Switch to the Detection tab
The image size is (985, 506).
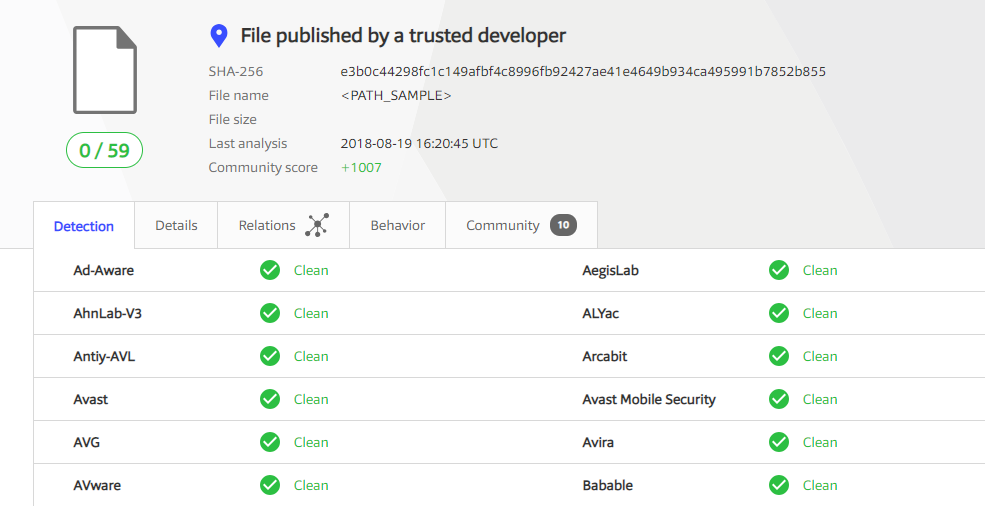coord(84,226)
